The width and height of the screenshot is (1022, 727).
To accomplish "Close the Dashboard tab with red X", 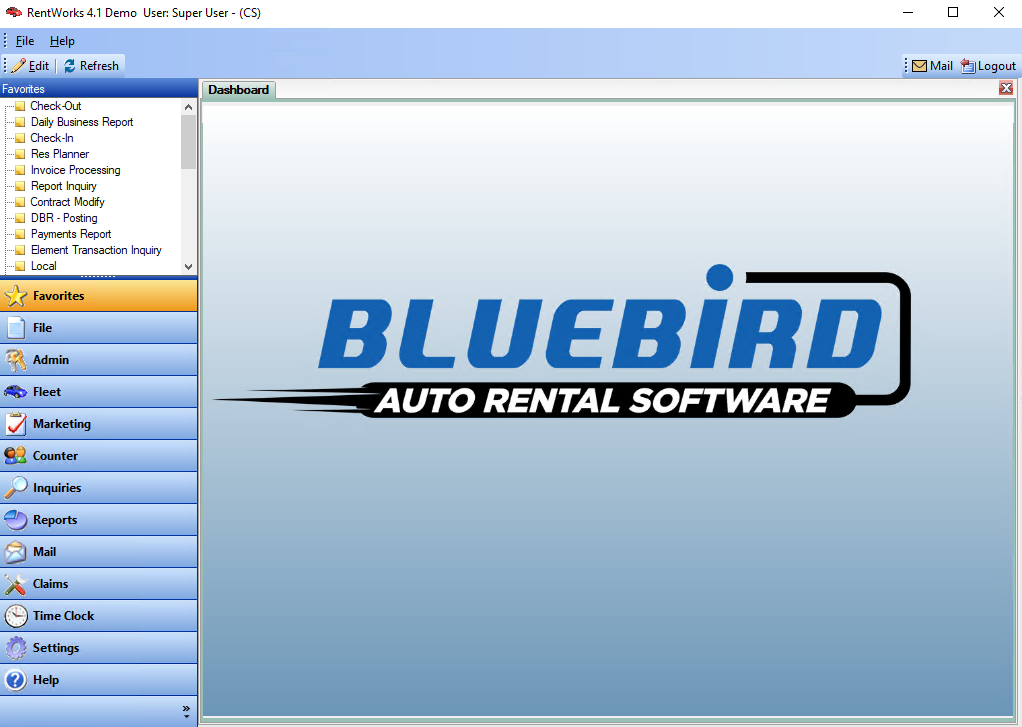I will 1006,88.
